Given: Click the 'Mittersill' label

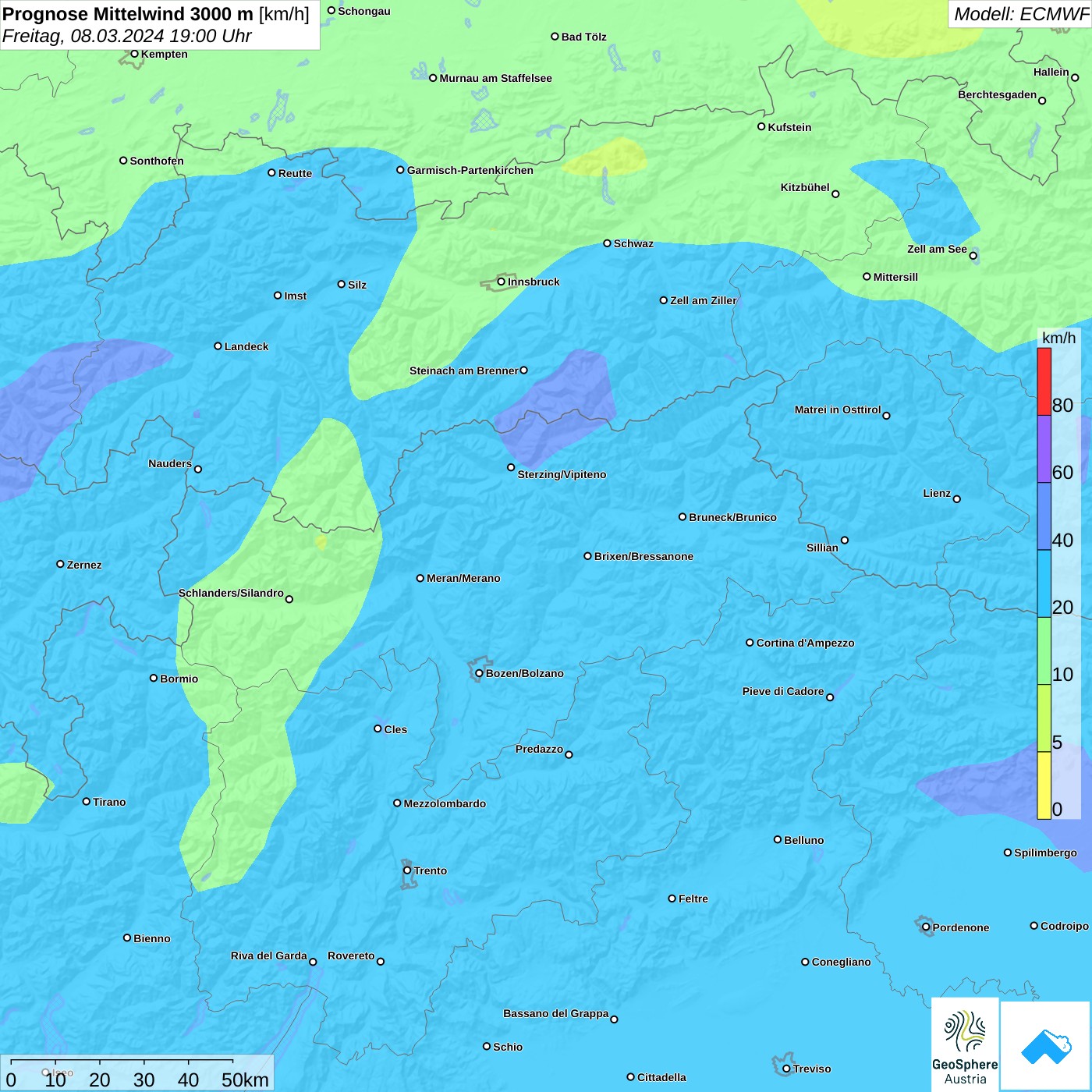Looking at the screenshot, I should coord(895,277).
